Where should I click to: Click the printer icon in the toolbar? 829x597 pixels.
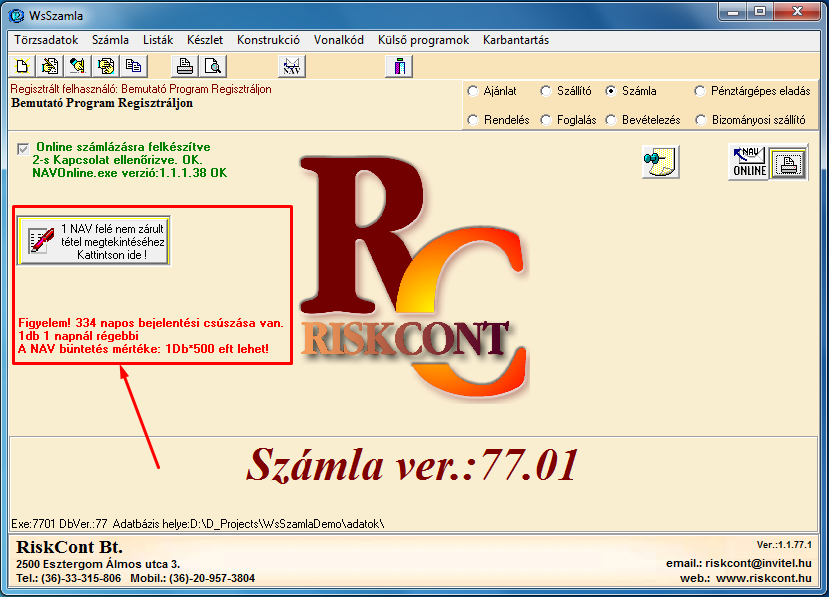(x=185, y=67)
